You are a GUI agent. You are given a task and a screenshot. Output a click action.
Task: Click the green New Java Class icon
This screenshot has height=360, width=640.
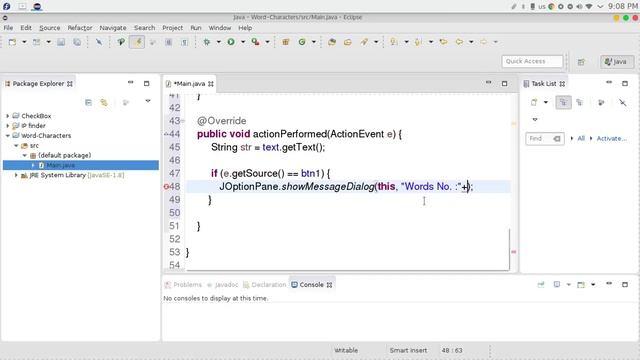click(302, 42)
